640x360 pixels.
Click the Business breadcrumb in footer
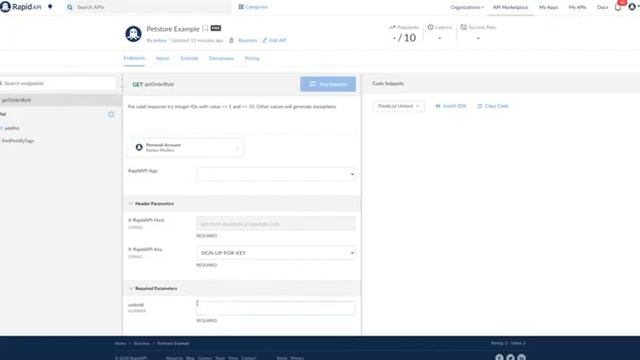tap(142, 344)
